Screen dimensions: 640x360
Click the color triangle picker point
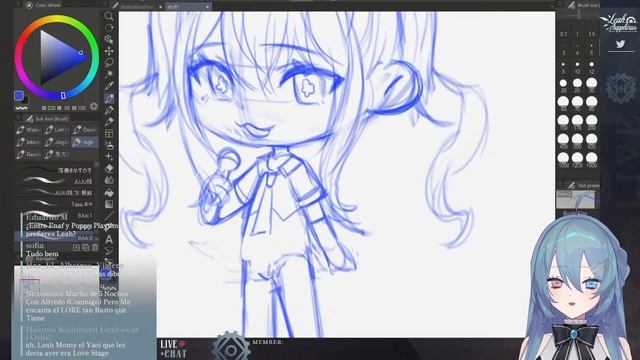click(x=80, y=53)
